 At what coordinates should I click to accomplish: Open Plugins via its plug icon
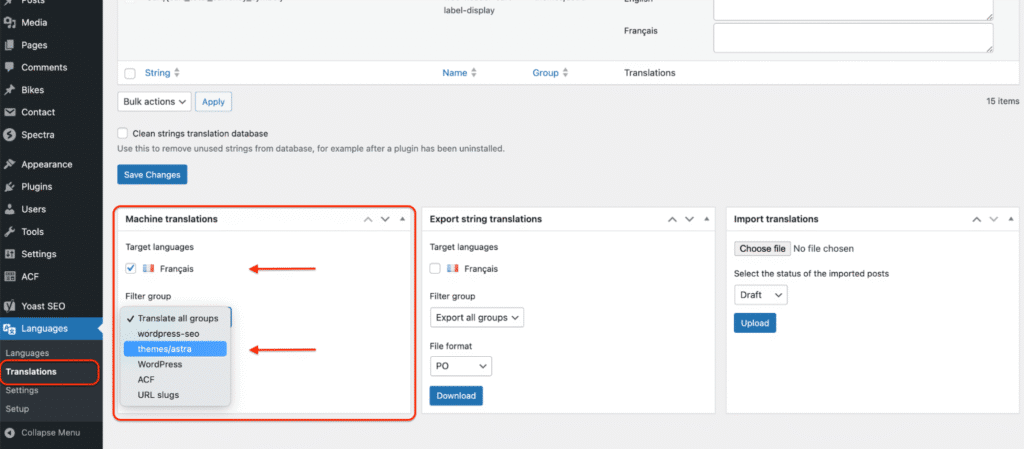point(9,187)
